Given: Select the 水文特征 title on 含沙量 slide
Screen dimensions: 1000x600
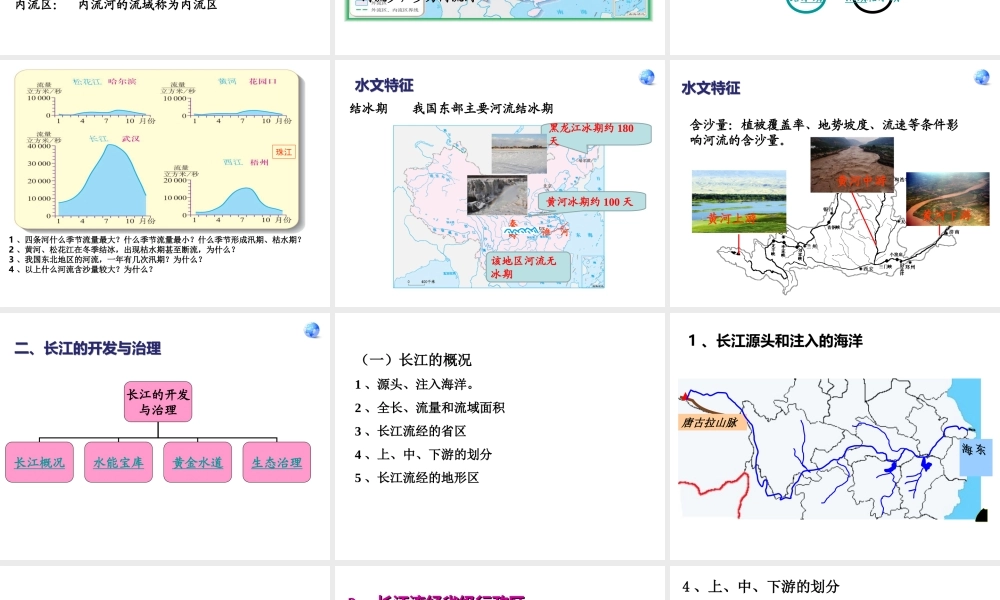Looking at the screenshot, I should (x=710, y=88).
